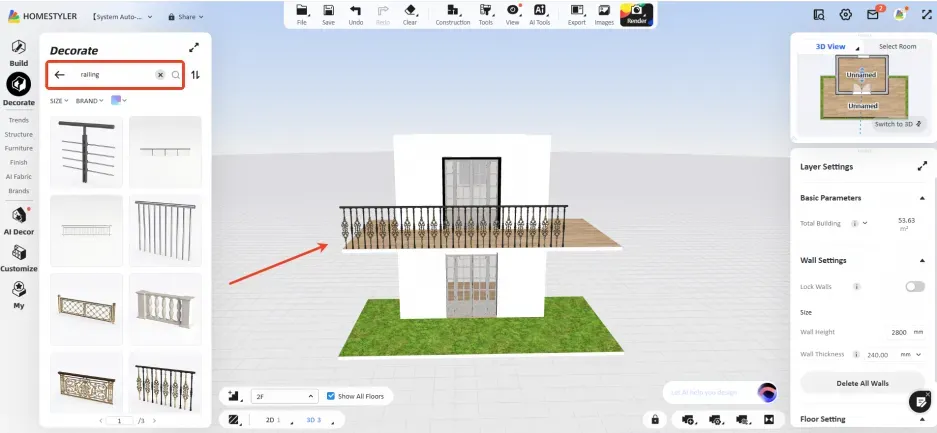Viewport: 937px width, 433px height.
Task: Select the Clear eraser tool
Action: (x=409, y=13)
